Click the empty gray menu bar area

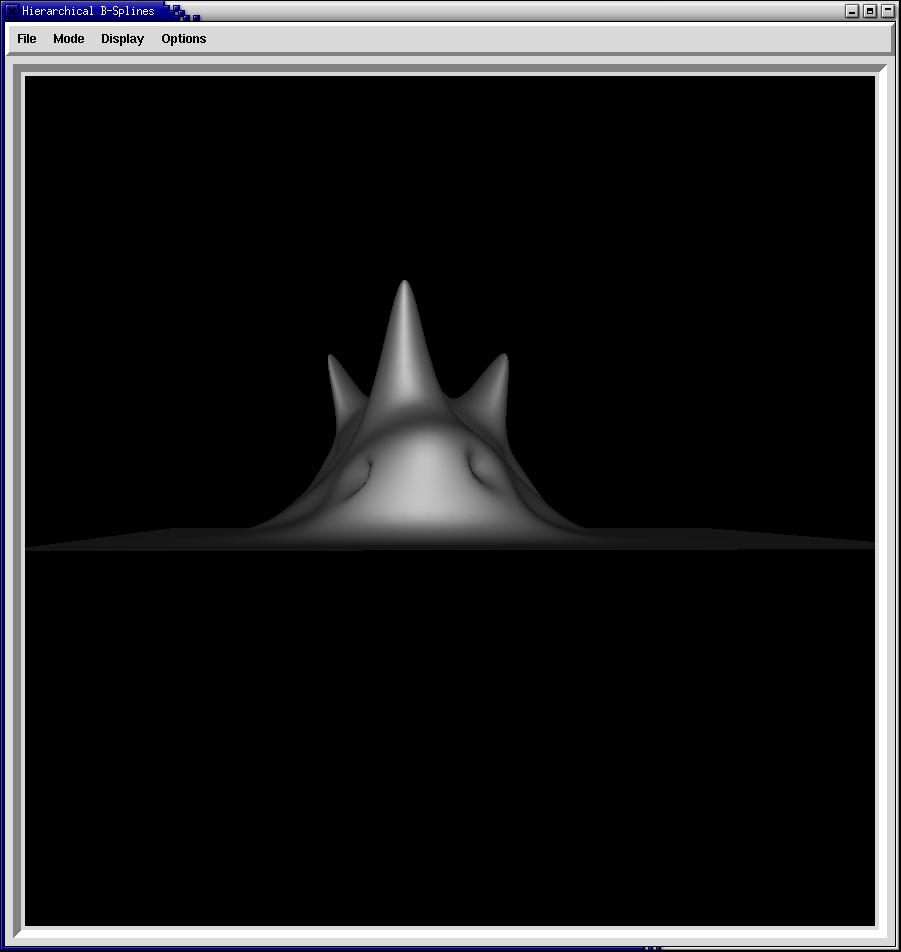[x=550, y=39]
